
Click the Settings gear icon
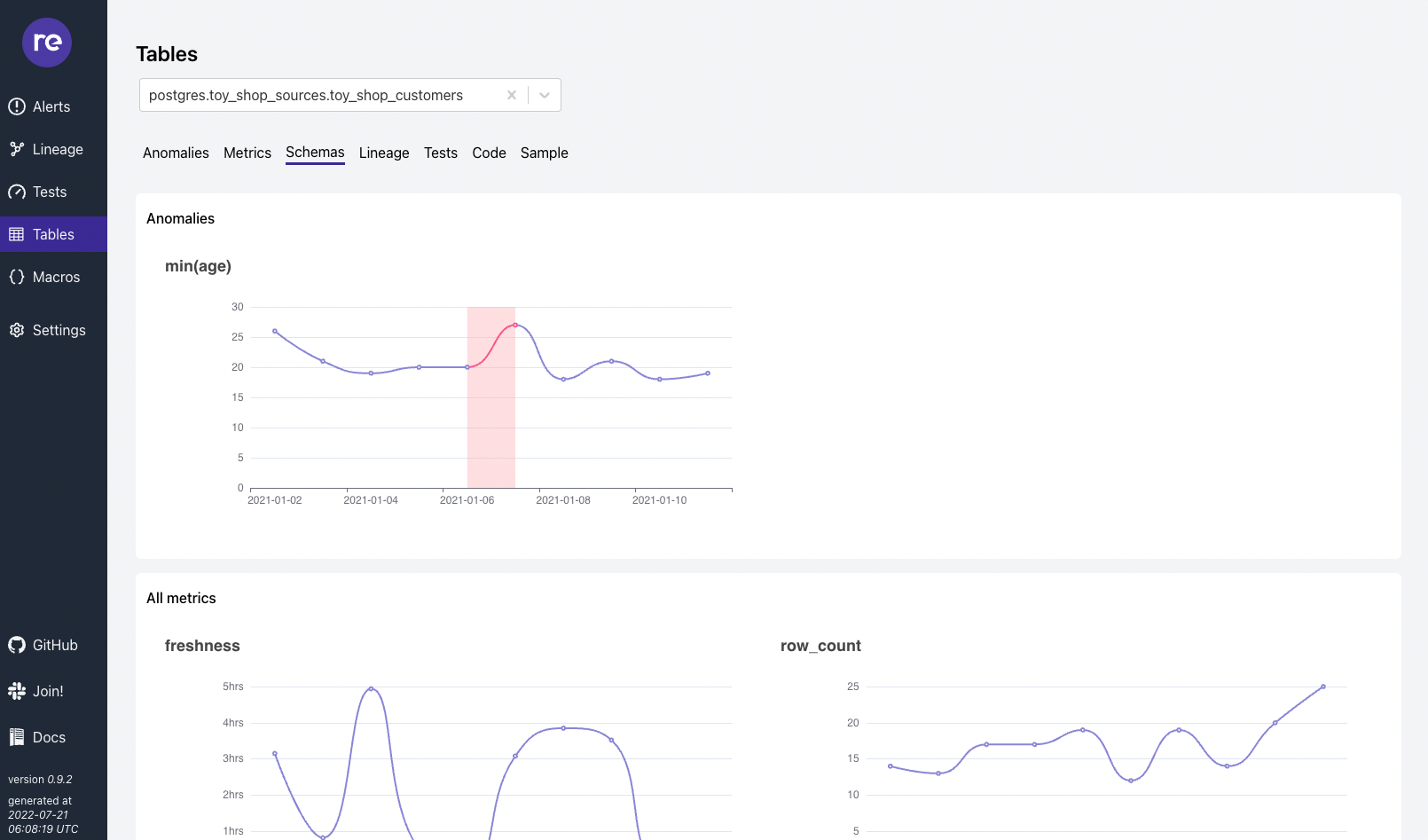(x=17, y=330)
